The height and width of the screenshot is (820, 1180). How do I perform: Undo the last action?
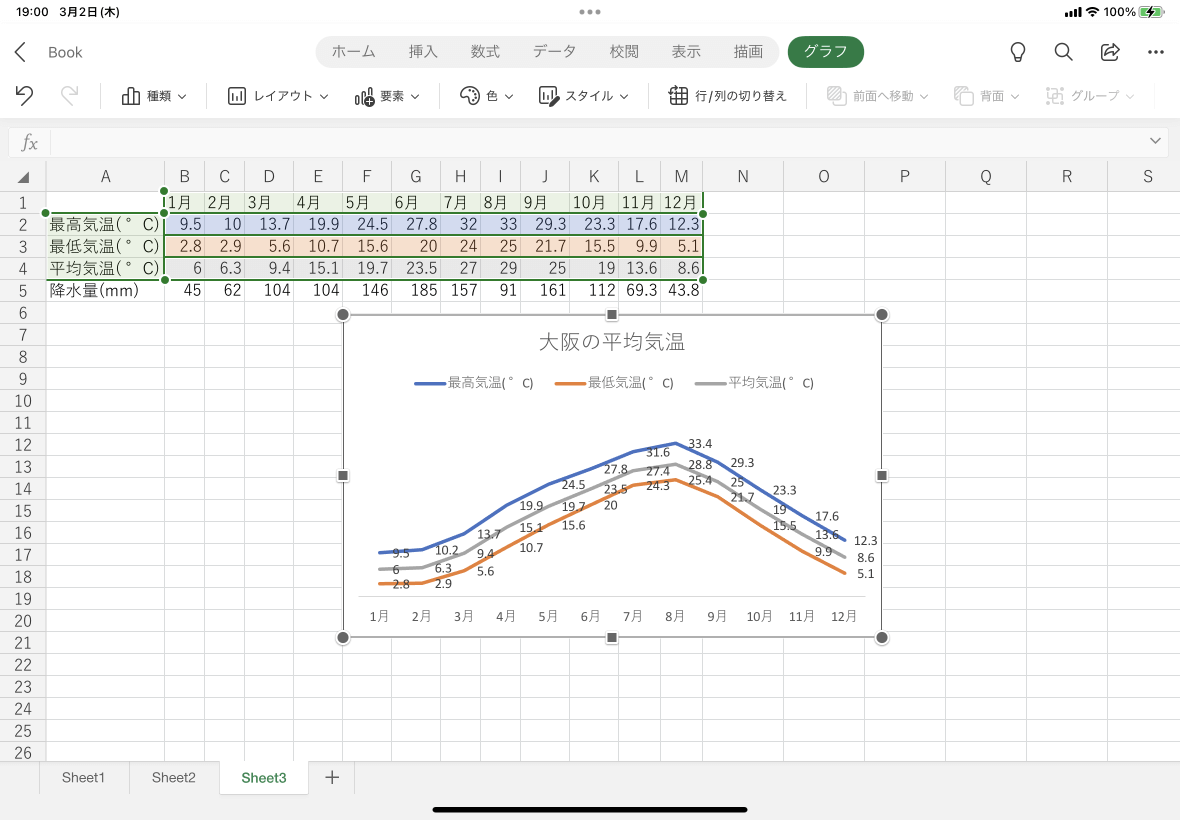coord(24,96)
